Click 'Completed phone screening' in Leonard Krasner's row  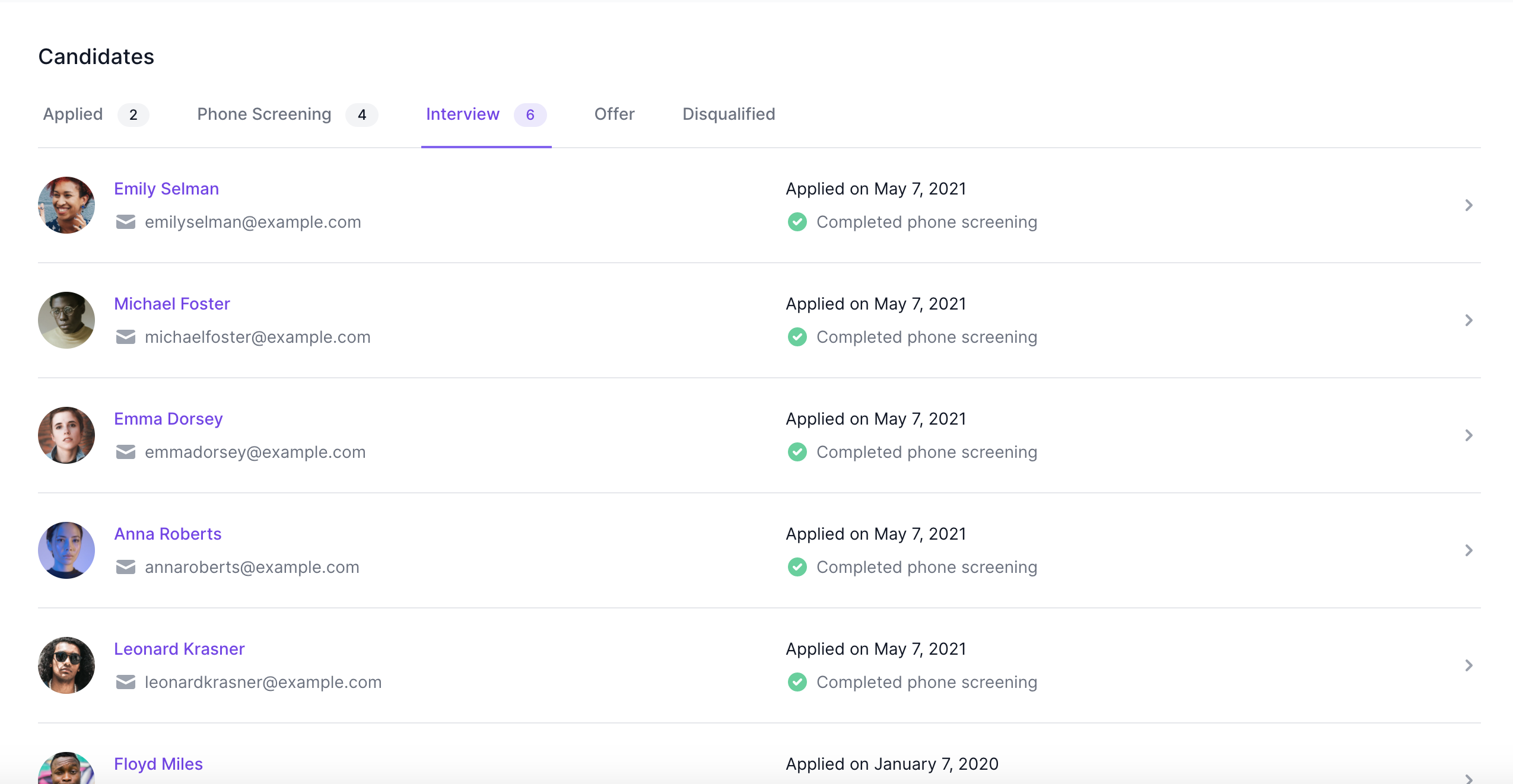coord(927,682)
